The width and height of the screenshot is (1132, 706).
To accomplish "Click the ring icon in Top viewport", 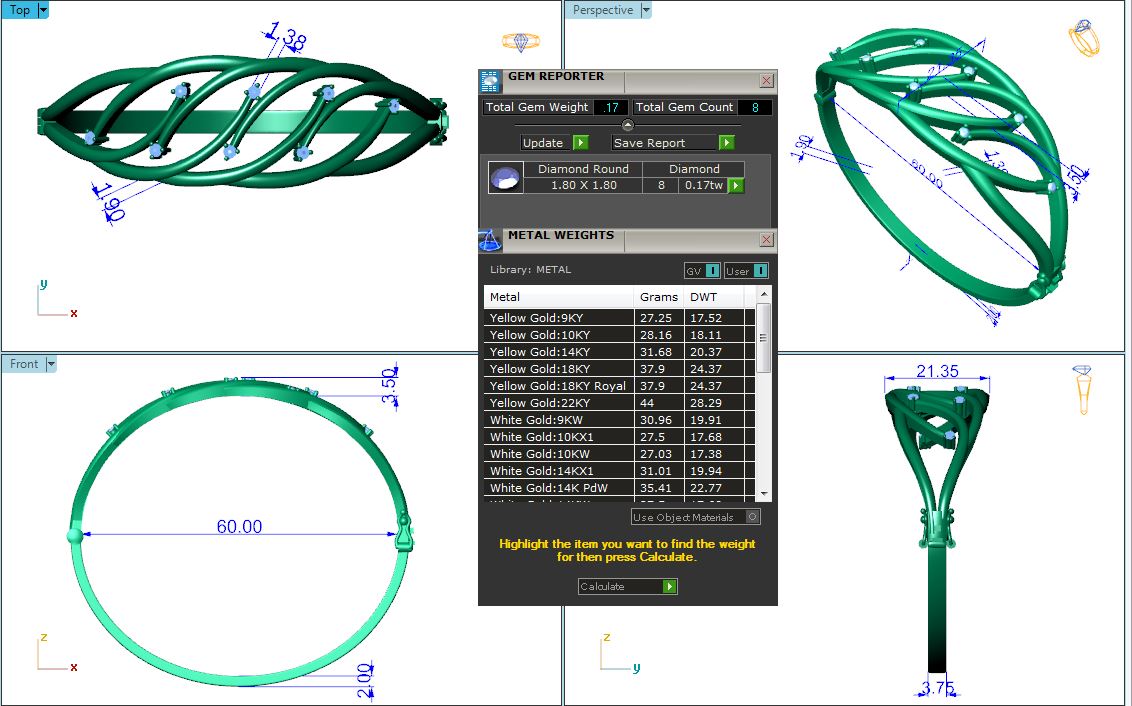I will tap(520, 42).
